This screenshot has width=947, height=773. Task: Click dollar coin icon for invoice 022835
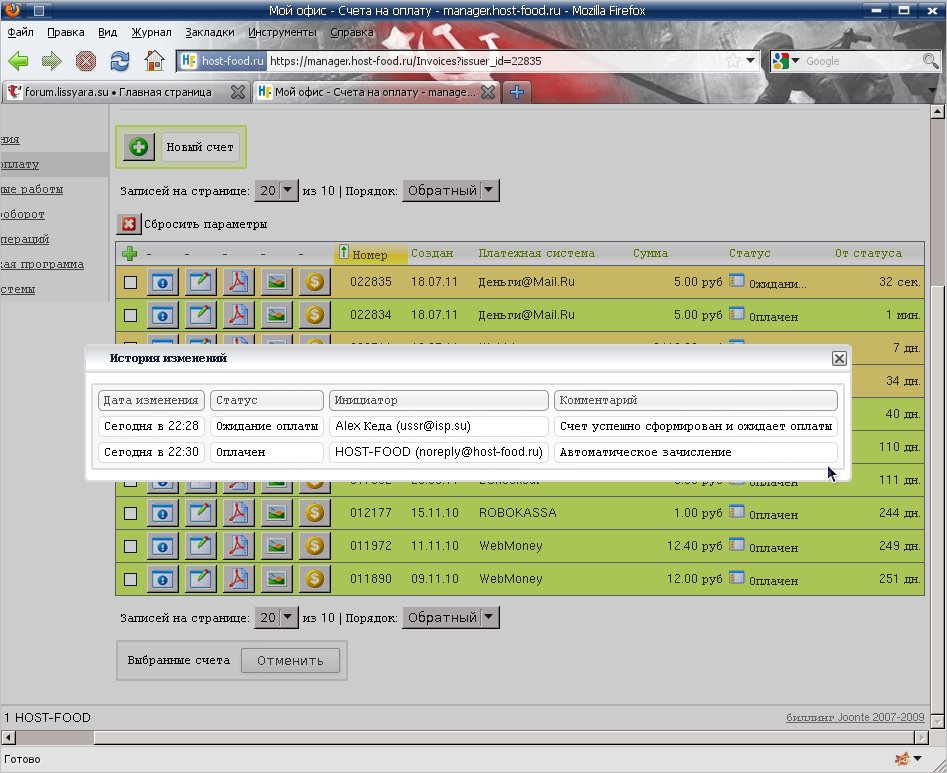(x=315, y=282)
